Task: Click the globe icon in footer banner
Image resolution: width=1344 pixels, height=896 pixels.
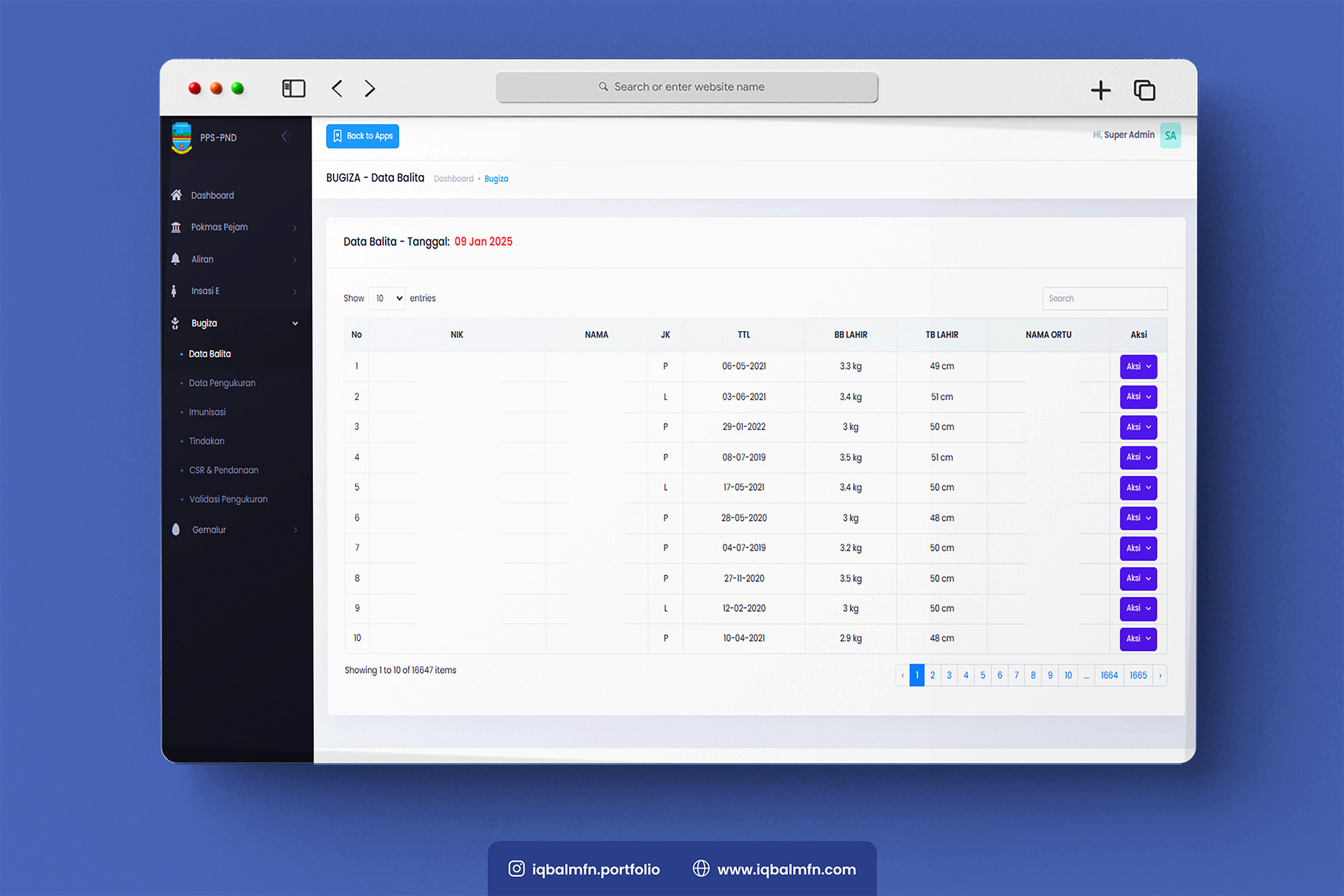Action: pyautogui.click(x=701, y=868)
